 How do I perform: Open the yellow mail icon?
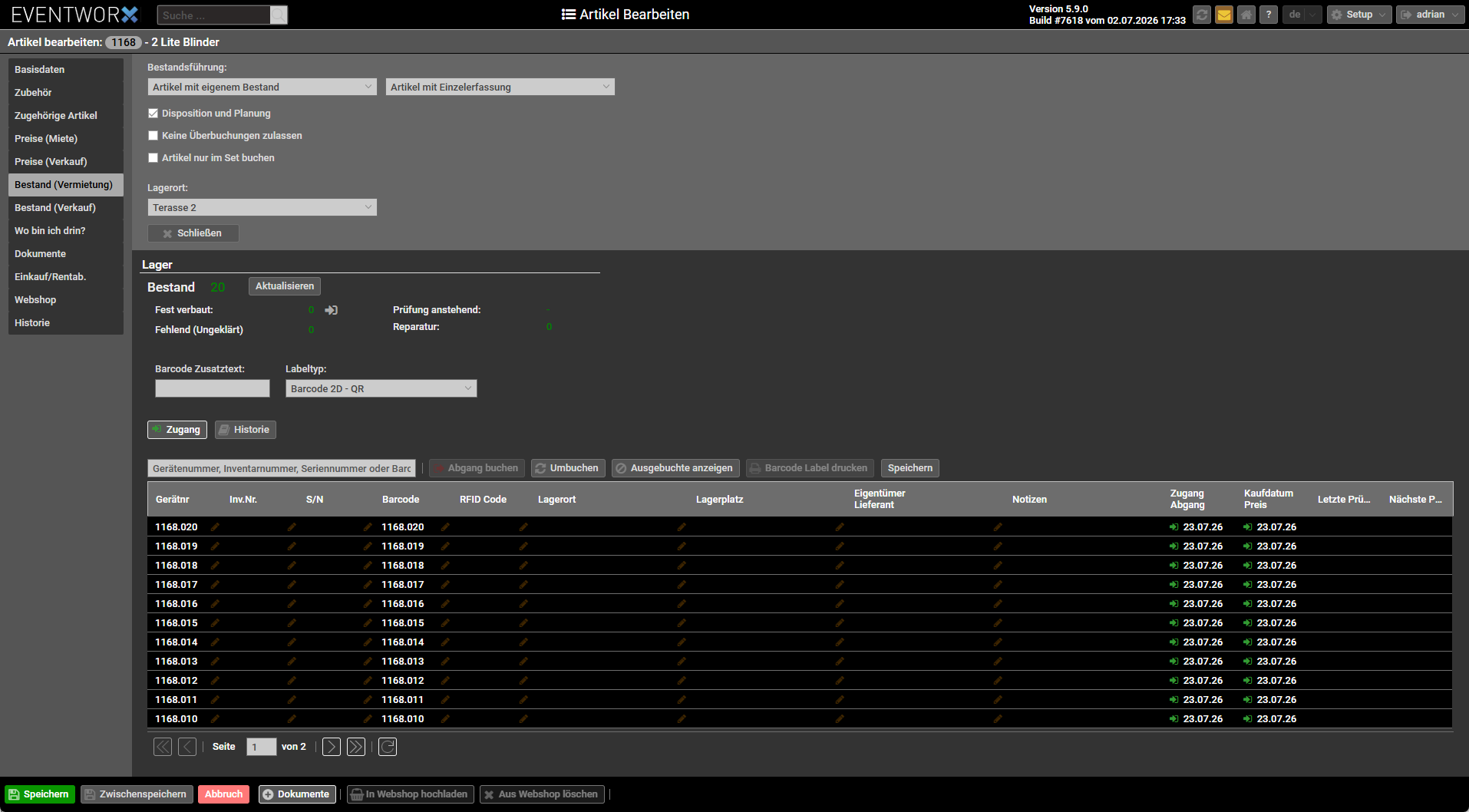pos(1224,15)
